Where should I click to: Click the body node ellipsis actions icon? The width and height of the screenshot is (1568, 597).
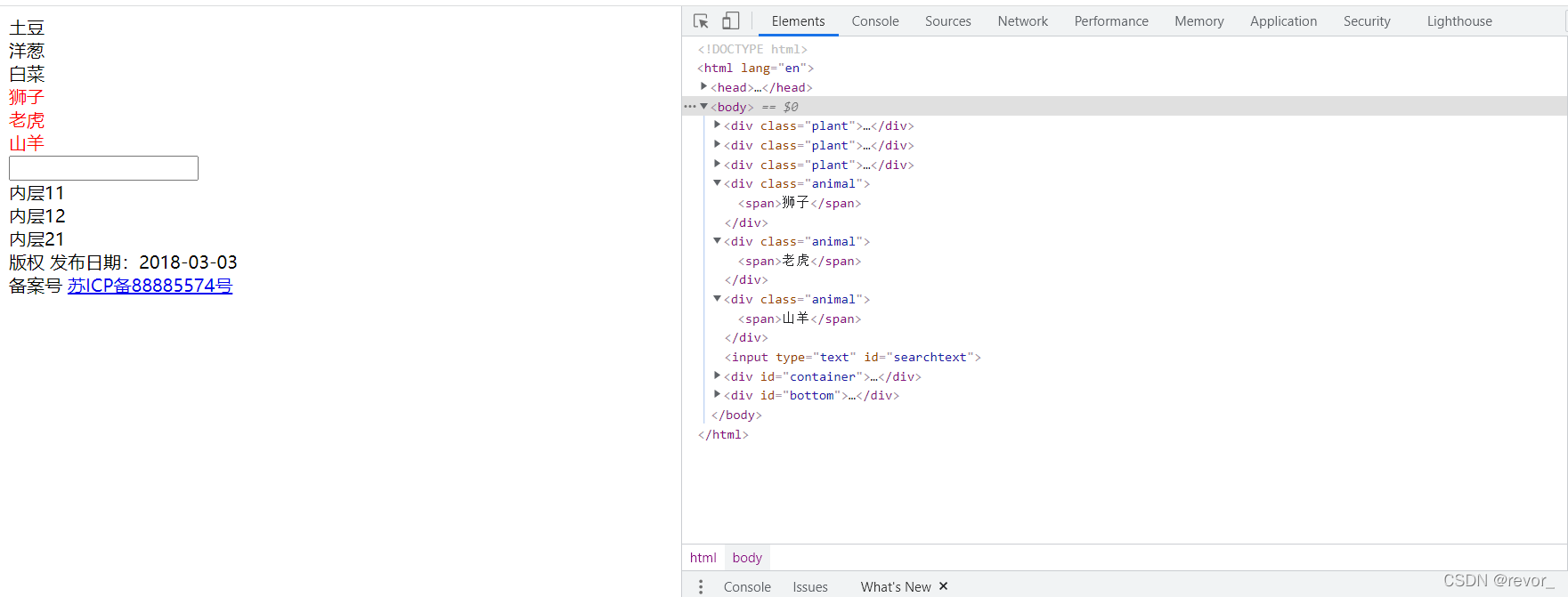[x=690, y=106]
